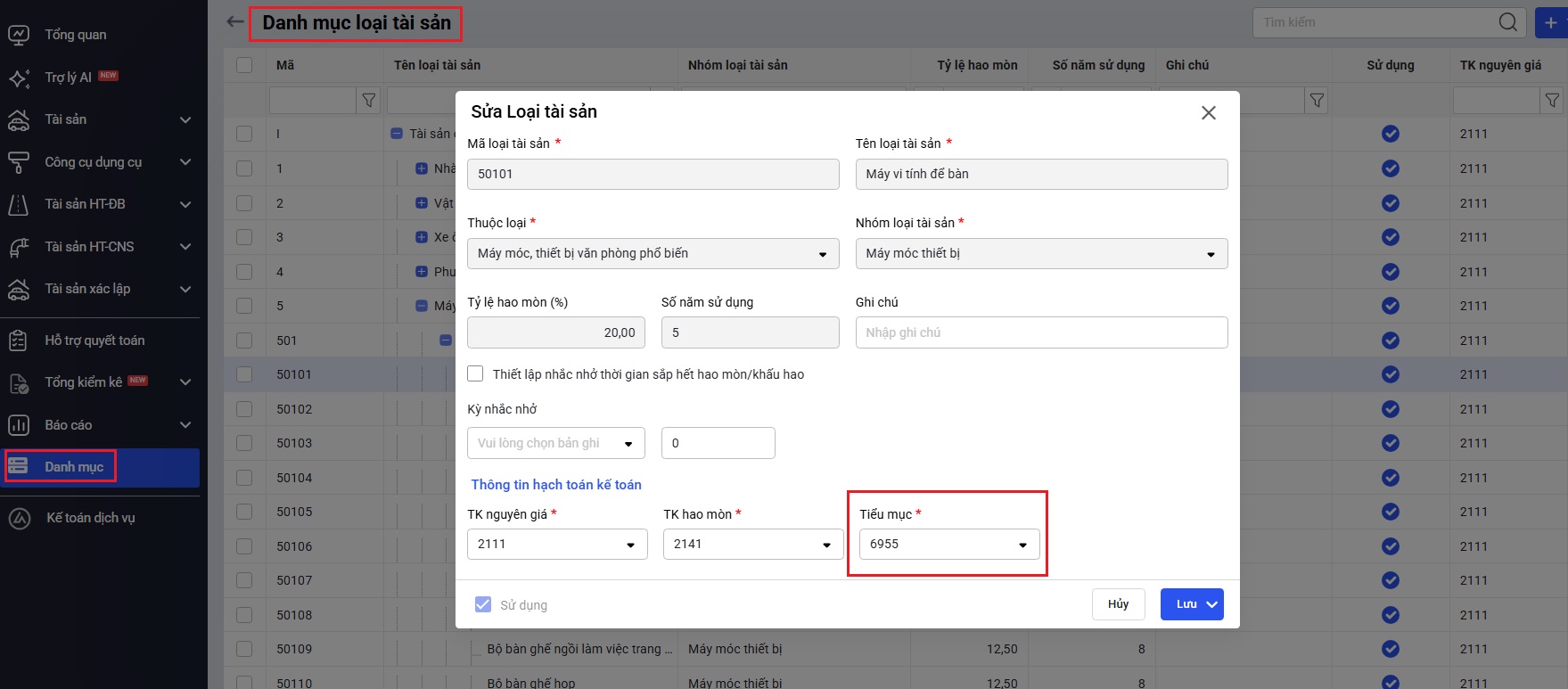Screen dimensions: 1568x689
Task: Expand the TK hao mòn dropdown
Action: click(x=752, y=545)
